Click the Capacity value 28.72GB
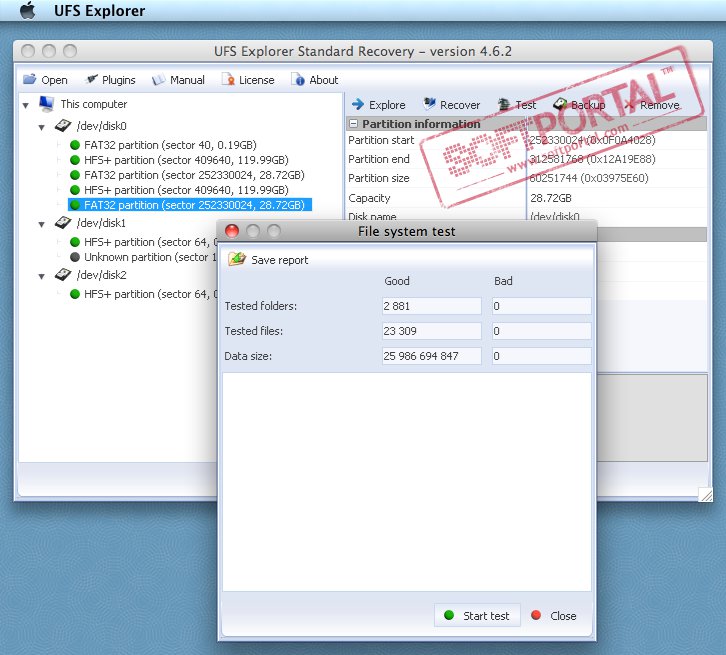Image resolution: width=726 pixels, height=655 pixels. [x=551, y=198]
